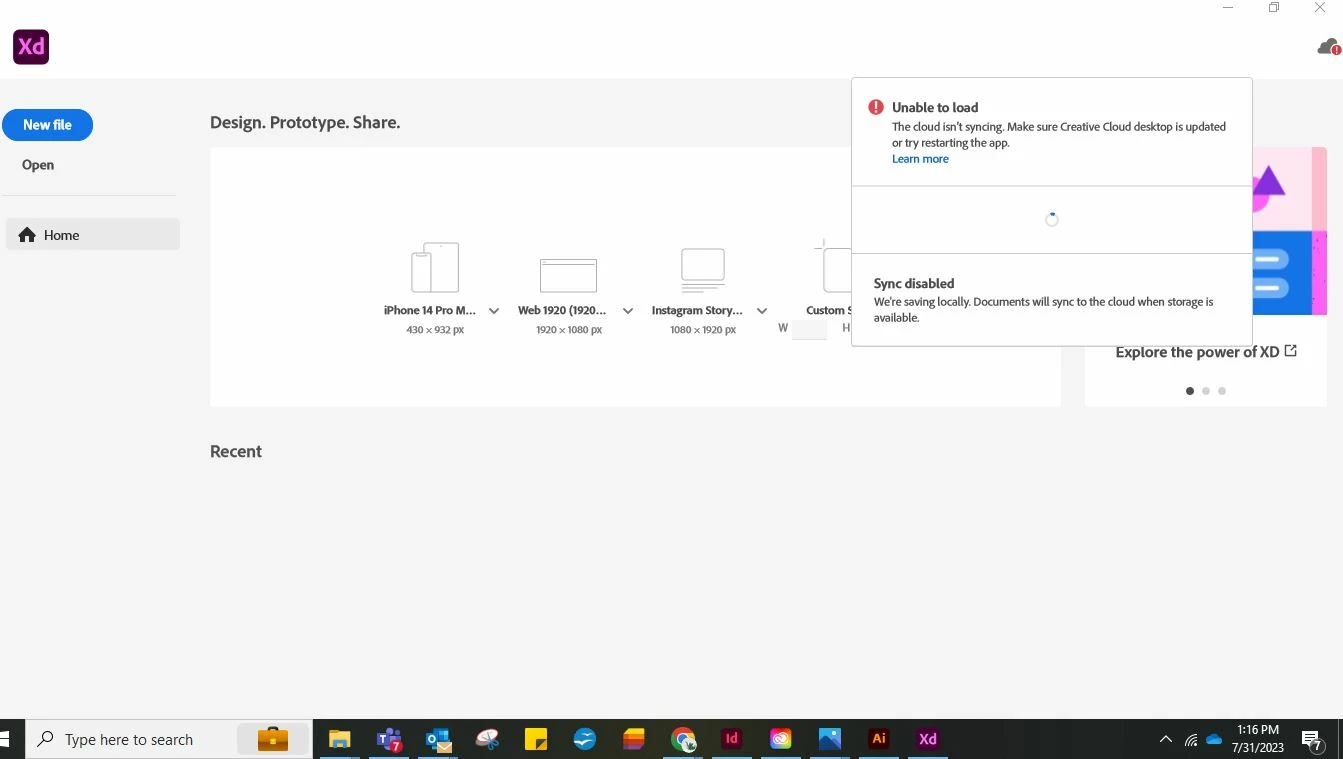Click the custom width W input field
1343x759 pixels.
pyautogui.click(x=809, y=329)
